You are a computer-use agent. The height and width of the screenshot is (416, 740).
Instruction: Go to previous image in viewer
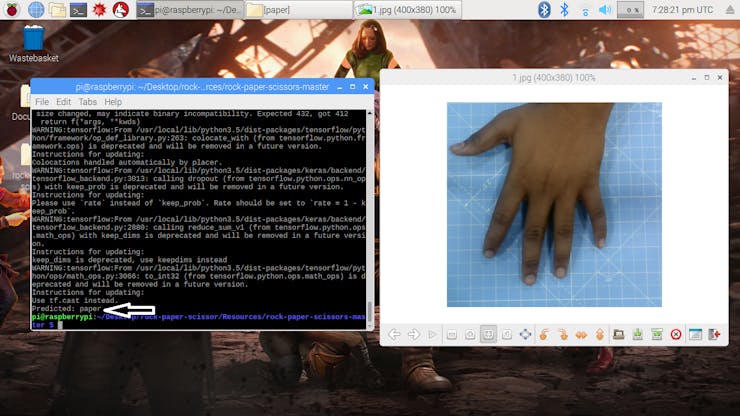pos(394,334)
